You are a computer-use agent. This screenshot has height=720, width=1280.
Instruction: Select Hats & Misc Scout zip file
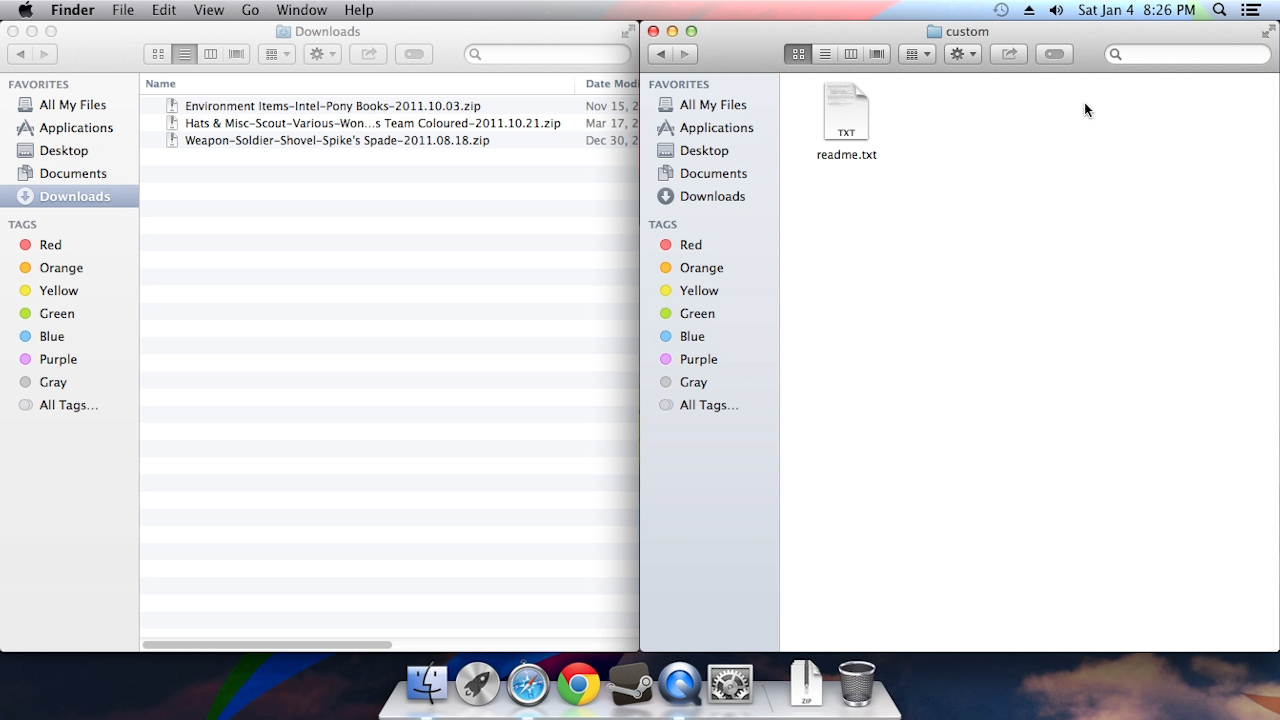(372, 123)
